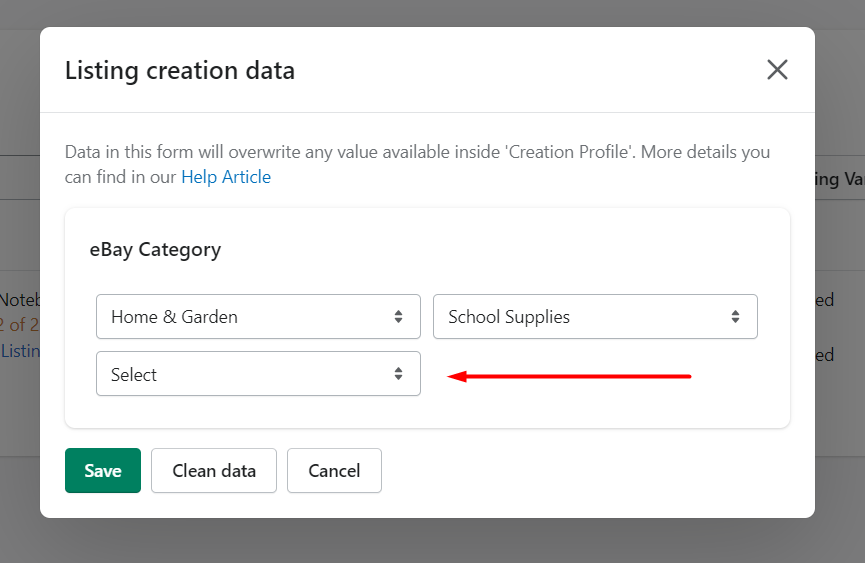Screen dimensions: 865x563
Task: Save the listing creation data
Action: 103,471
